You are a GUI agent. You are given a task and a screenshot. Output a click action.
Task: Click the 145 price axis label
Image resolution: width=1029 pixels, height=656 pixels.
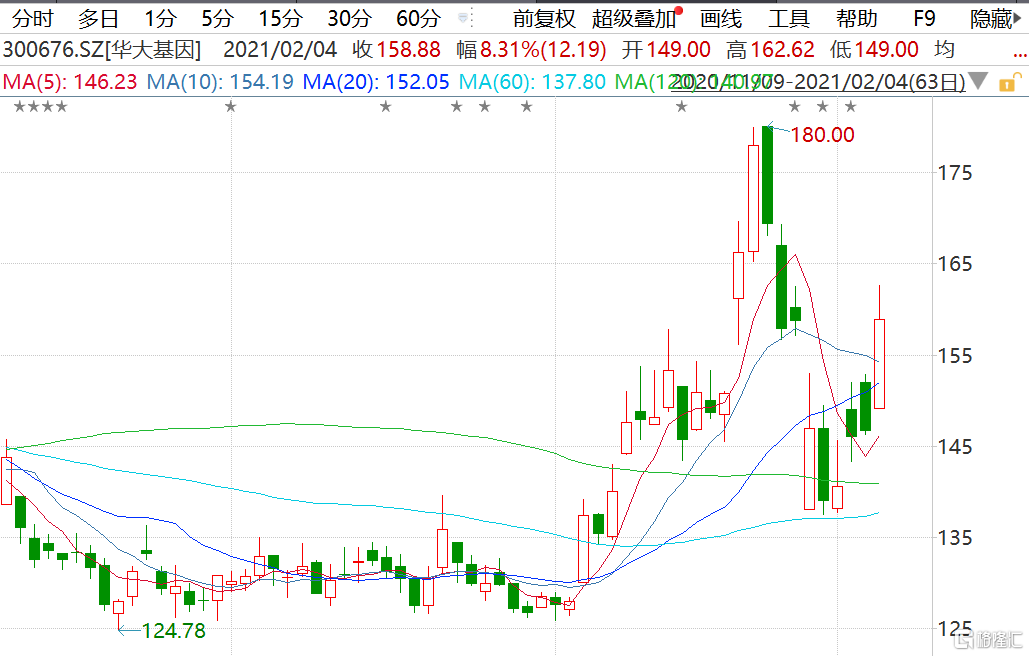point(955,447)
